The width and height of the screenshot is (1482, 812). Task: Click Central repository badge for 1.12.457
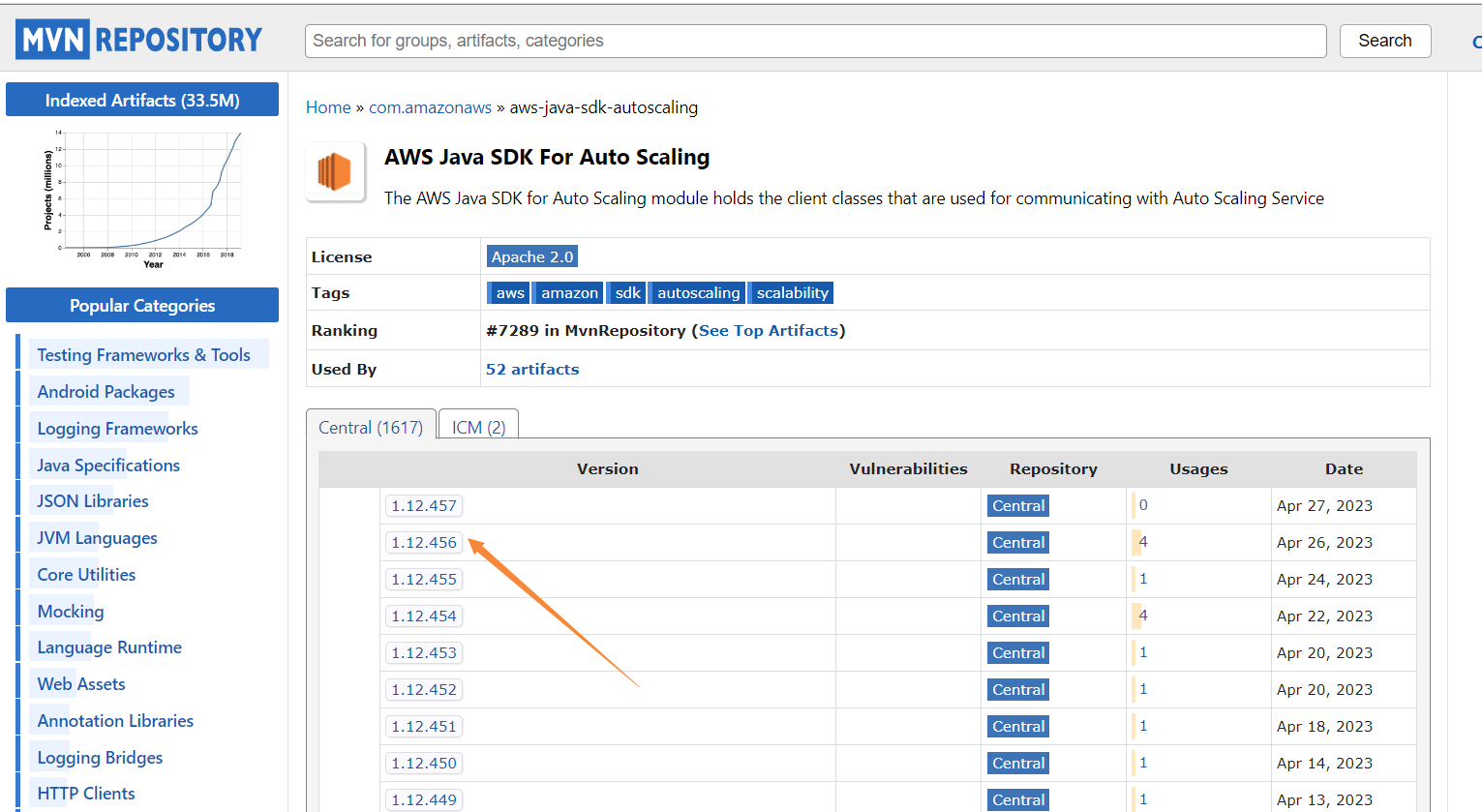click(x=1018, y=506)
